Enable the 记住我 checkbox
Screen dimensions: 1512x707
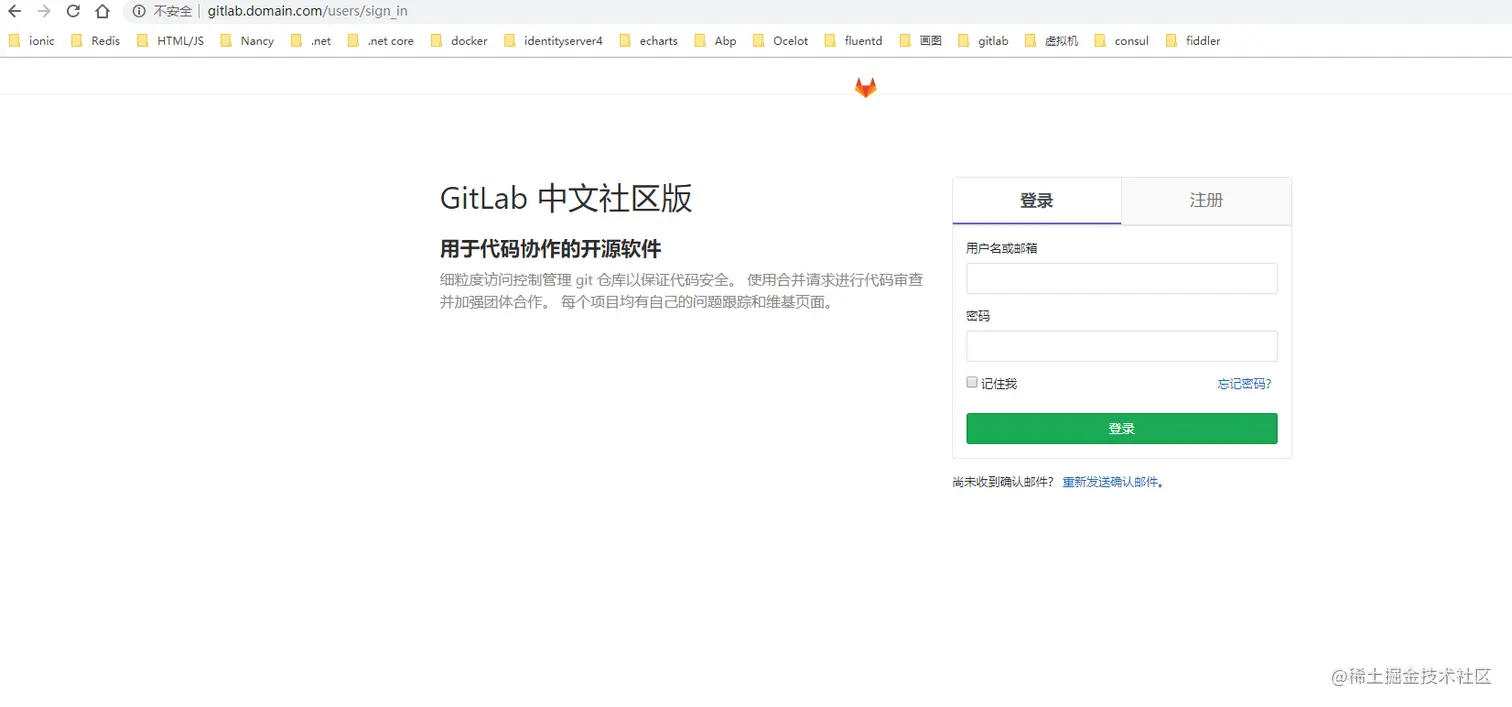(x=972, y=382)
